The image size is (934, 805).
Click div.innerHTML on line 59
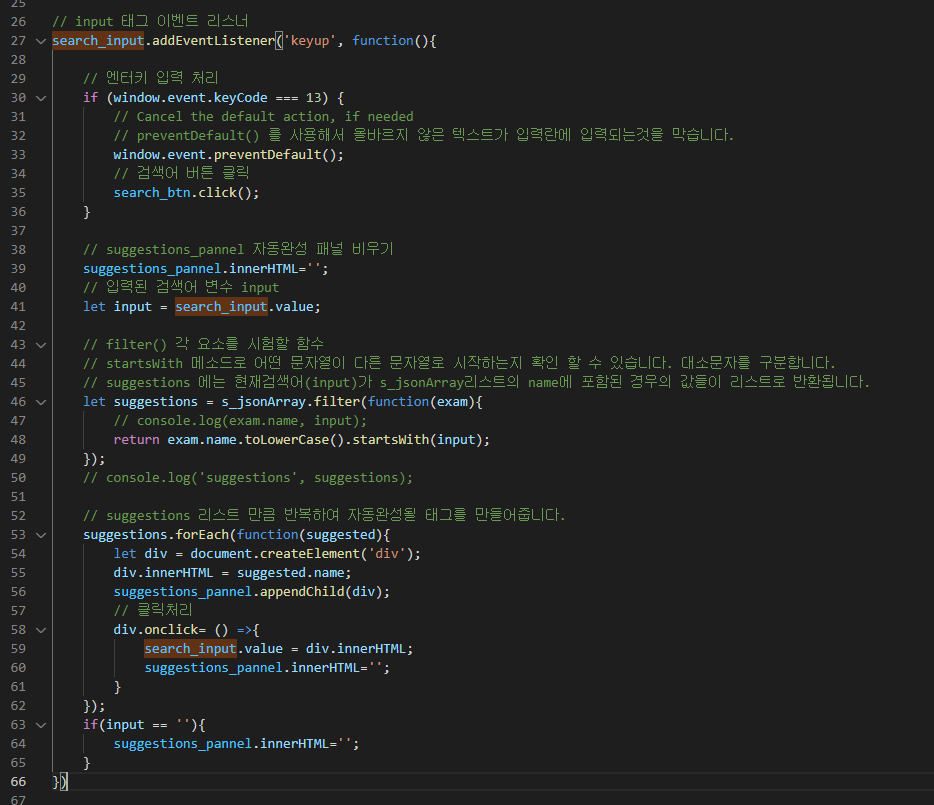(356, 649)
